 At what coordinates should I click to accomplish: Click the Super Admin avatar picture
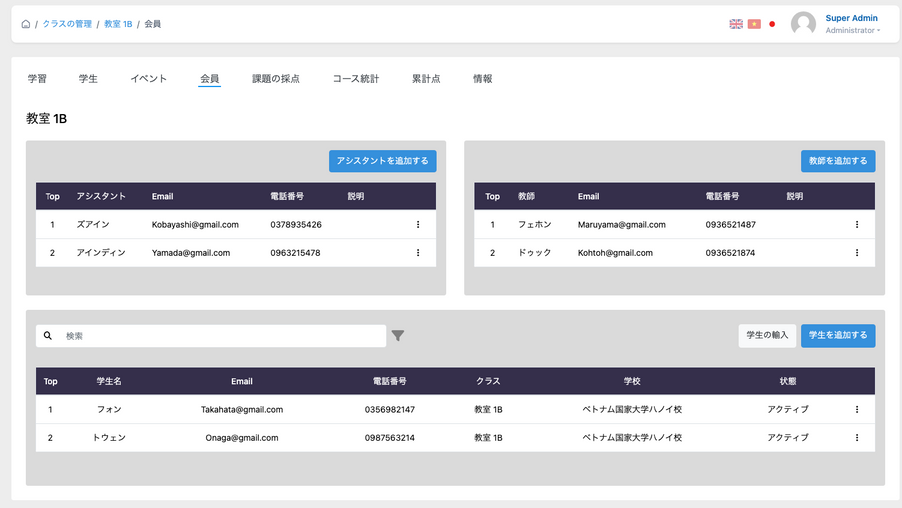point(803,24)
